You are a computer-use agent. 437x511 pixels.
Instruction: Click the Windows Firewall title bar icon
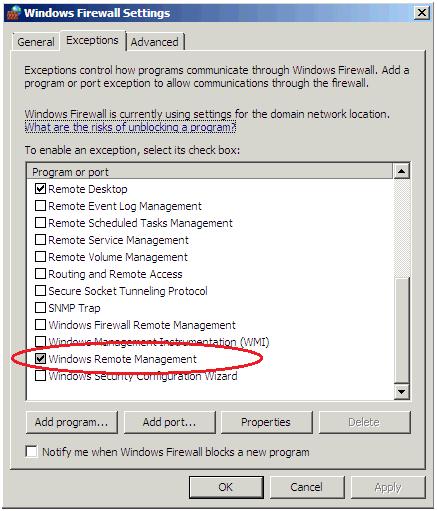tap(13, 13)
